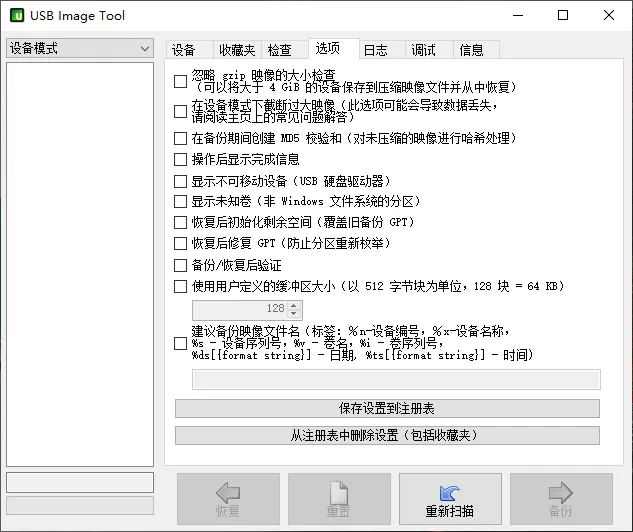Click the buffer size field showing 128
Screen dimensions: 633x532
[x=241, y=310]
